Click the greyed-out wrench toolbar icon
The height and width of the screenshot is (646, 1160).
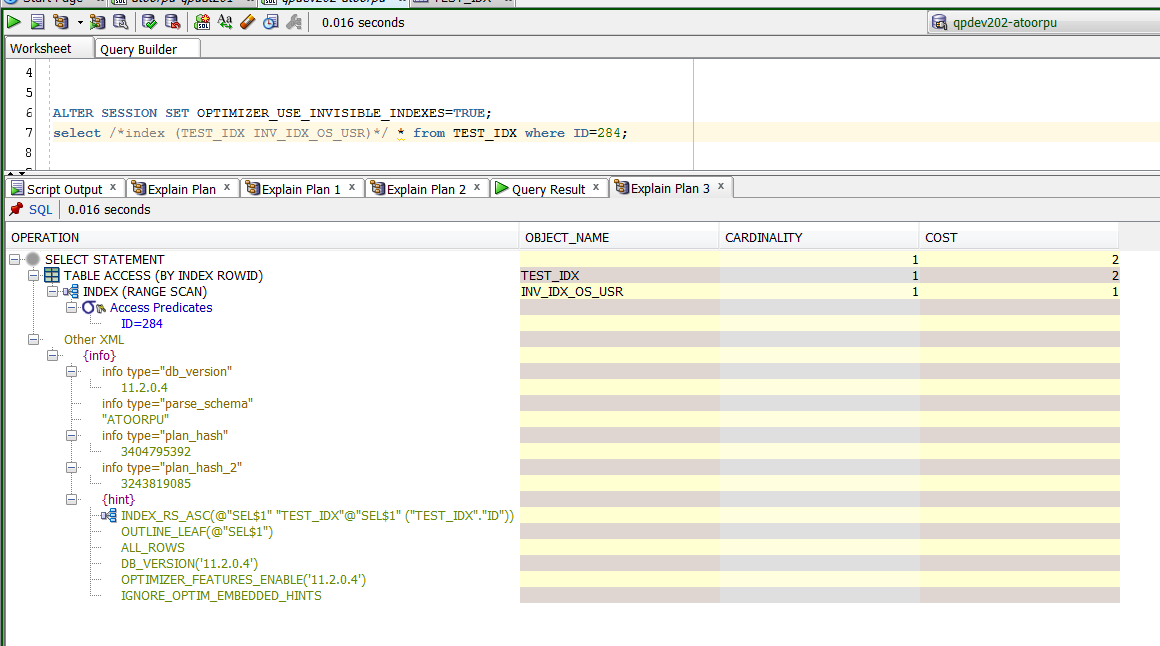[294, 22]
